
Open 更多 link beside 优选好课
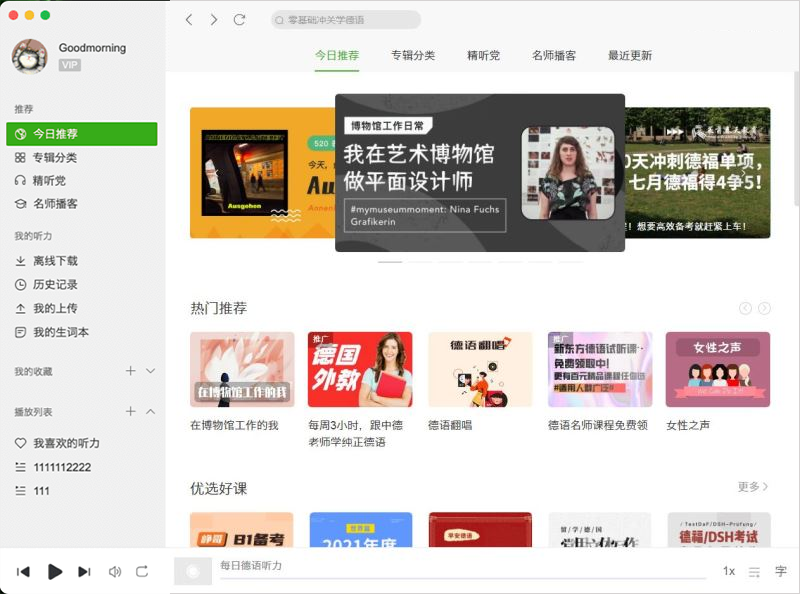pos(750,486)
